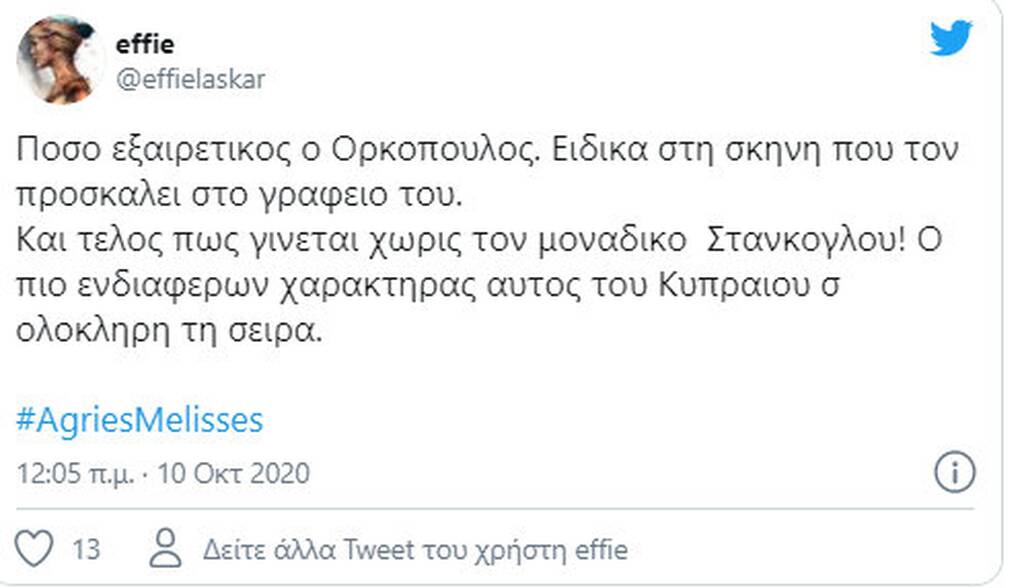
Task: Click the person silhouette icon
Action: pos(163,548)
